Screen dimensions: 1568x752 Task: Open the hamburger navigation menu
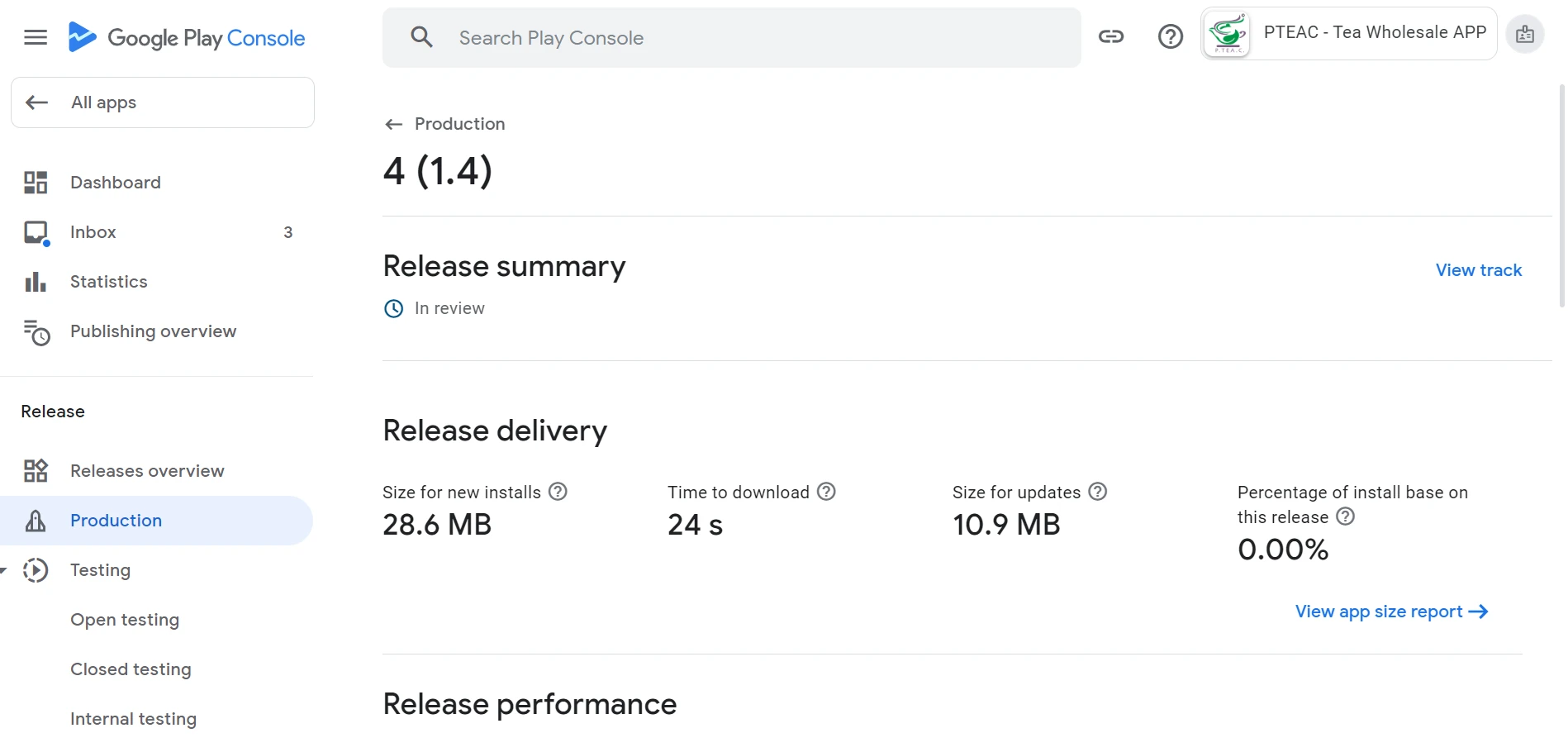[36, 37]
